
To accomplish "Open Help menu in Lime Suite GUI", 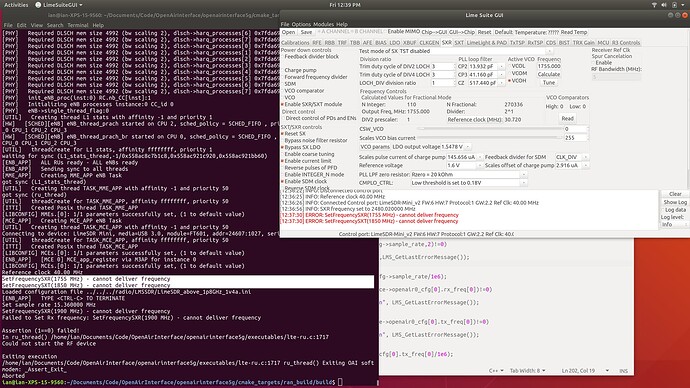I will point(342,24).
